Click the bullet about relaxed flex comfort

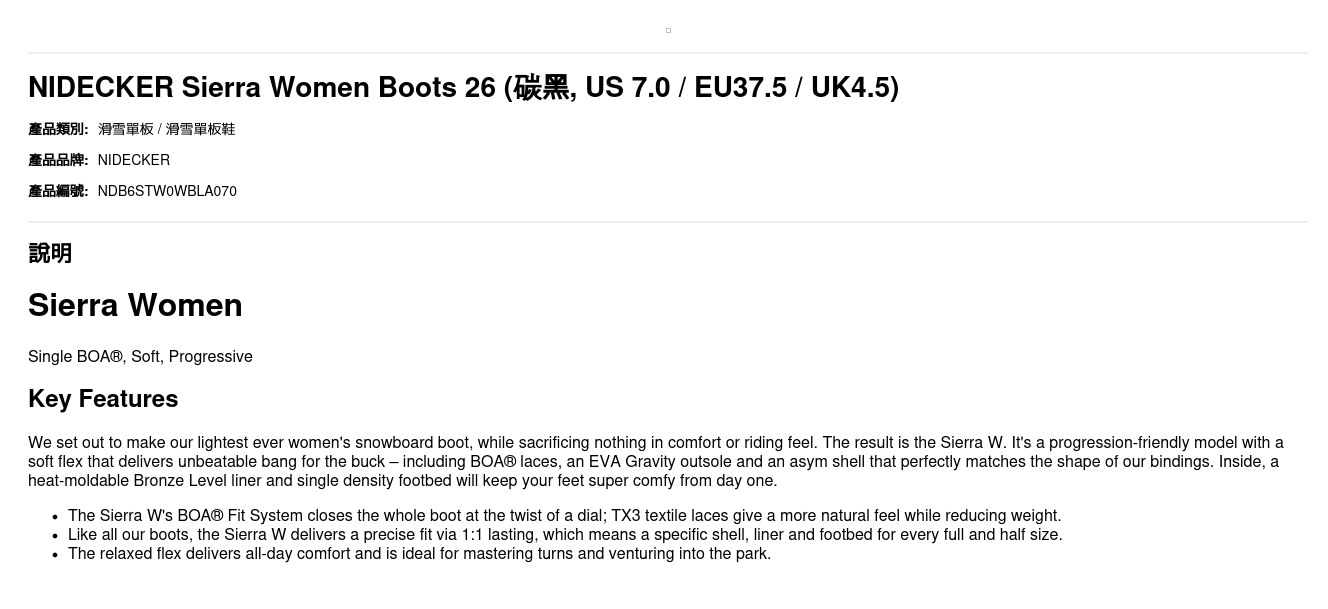(419, 554)
